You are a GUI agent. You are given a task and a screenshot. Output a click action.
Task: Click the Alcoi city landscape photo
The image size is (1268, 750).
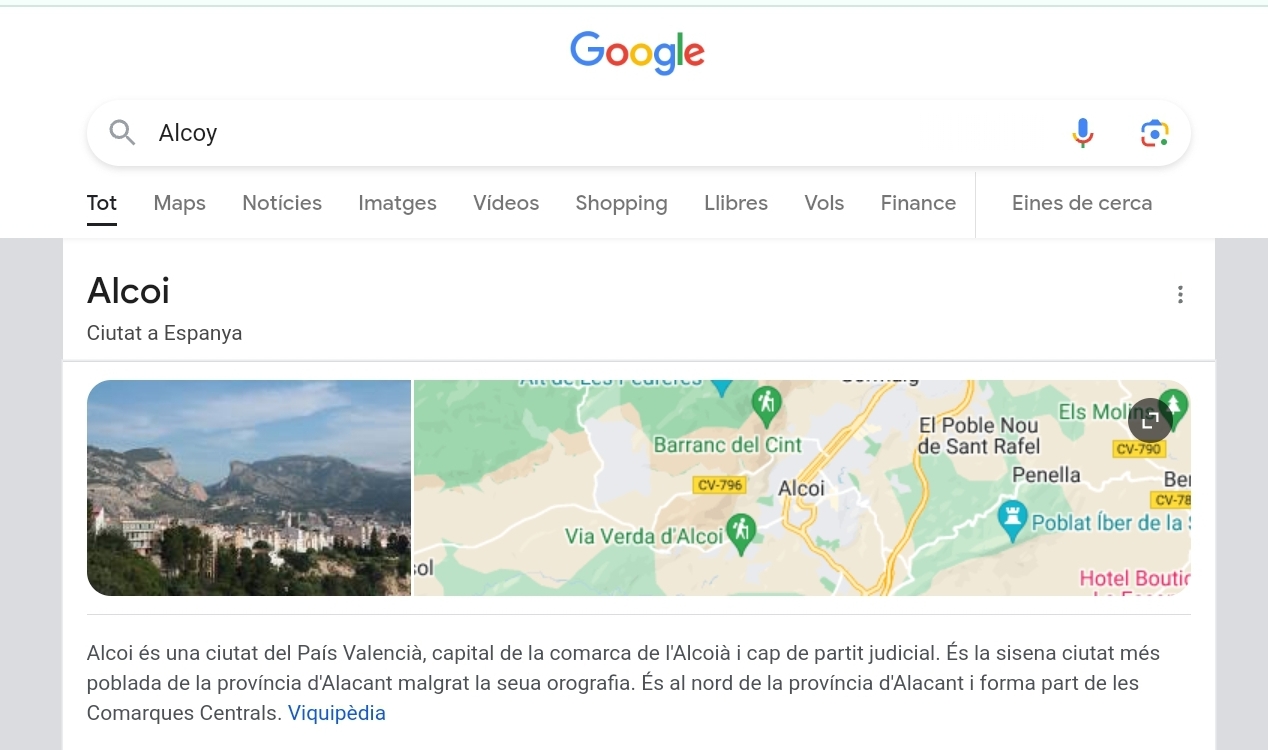pos(249,488)
